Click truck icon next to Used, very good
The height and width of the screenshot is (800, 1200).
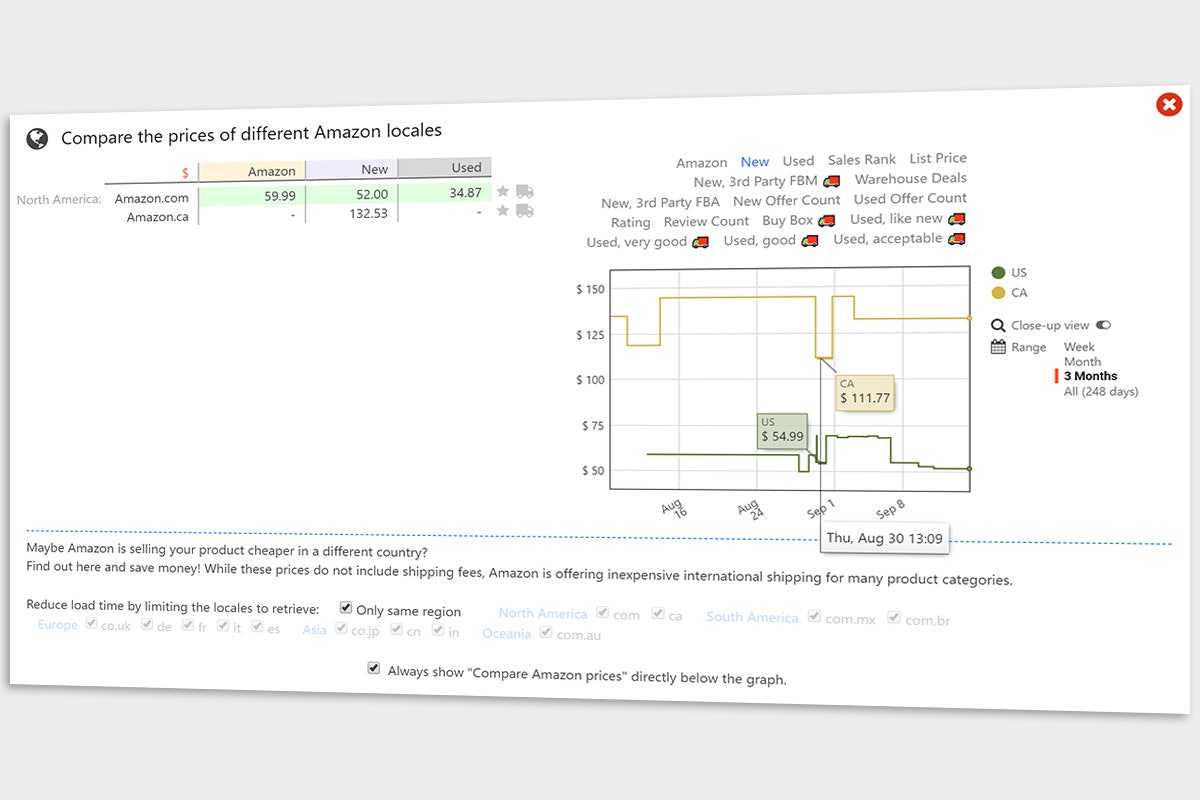coord(700,242)
